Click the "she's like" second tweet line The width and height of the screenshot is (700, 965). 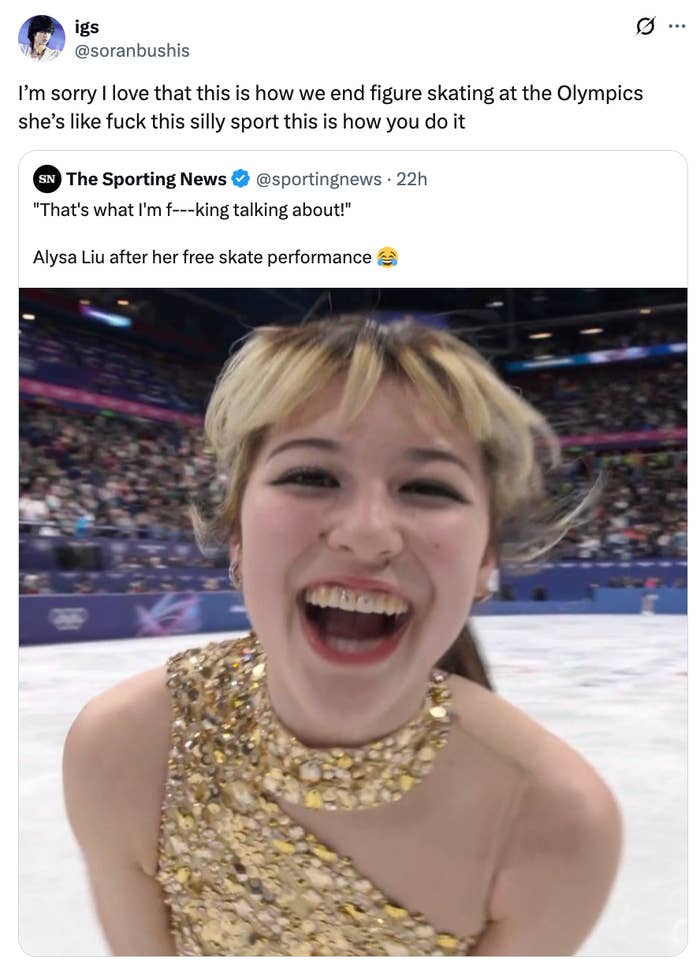(242, 122)
